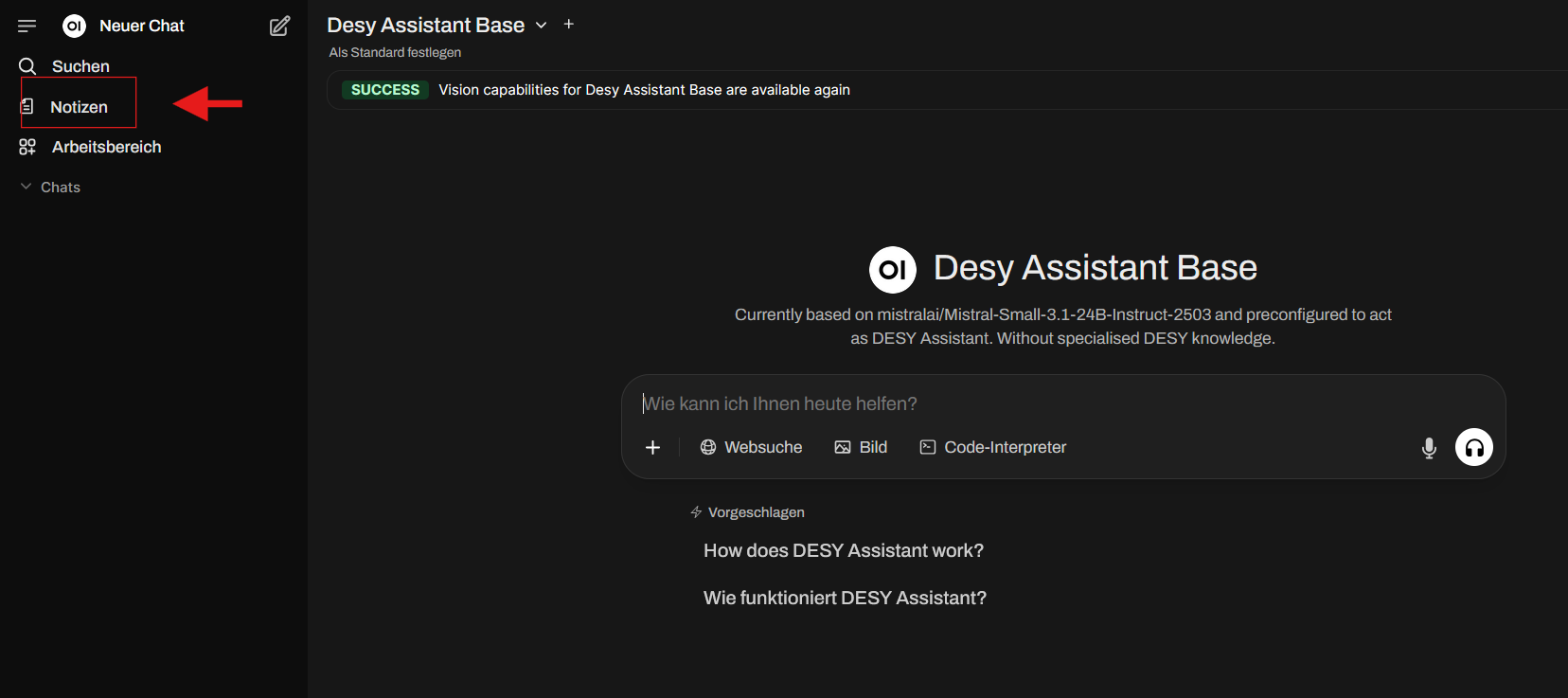This screenshot has height=698, width=1568.
Task: Start a new chat via pencil icon
Action: pyautogui.click(x=279, y=26)
